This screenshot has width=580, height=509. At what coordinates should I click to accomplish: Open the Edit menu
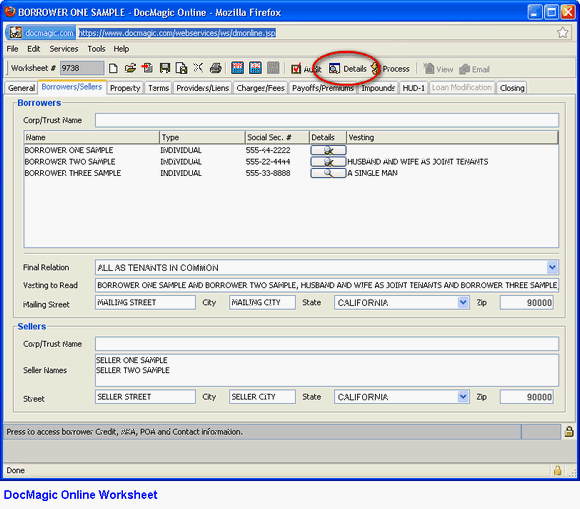(x=34, y=49)
